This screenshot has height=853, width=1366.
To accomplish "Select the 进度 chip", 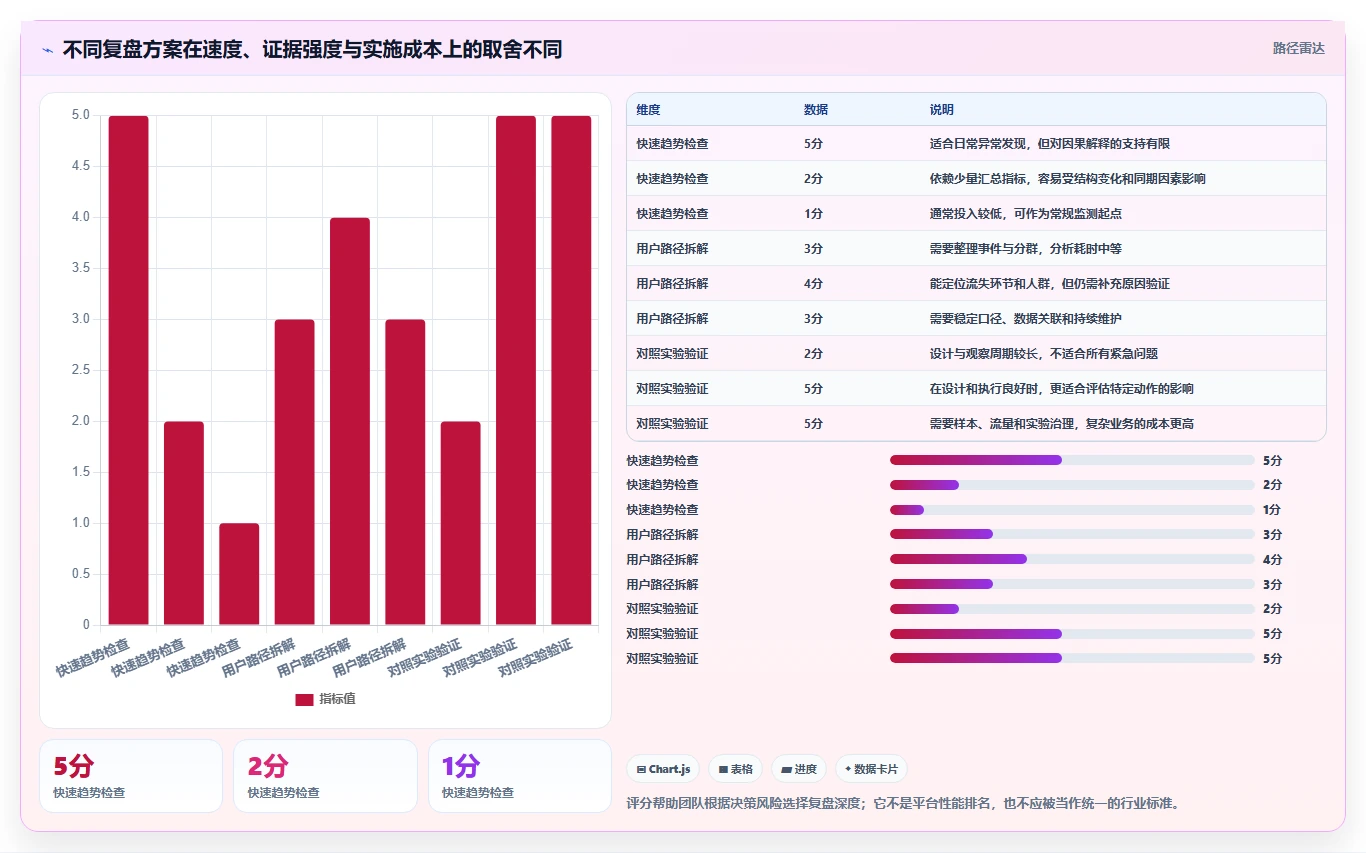I will [x=799, y=769].
